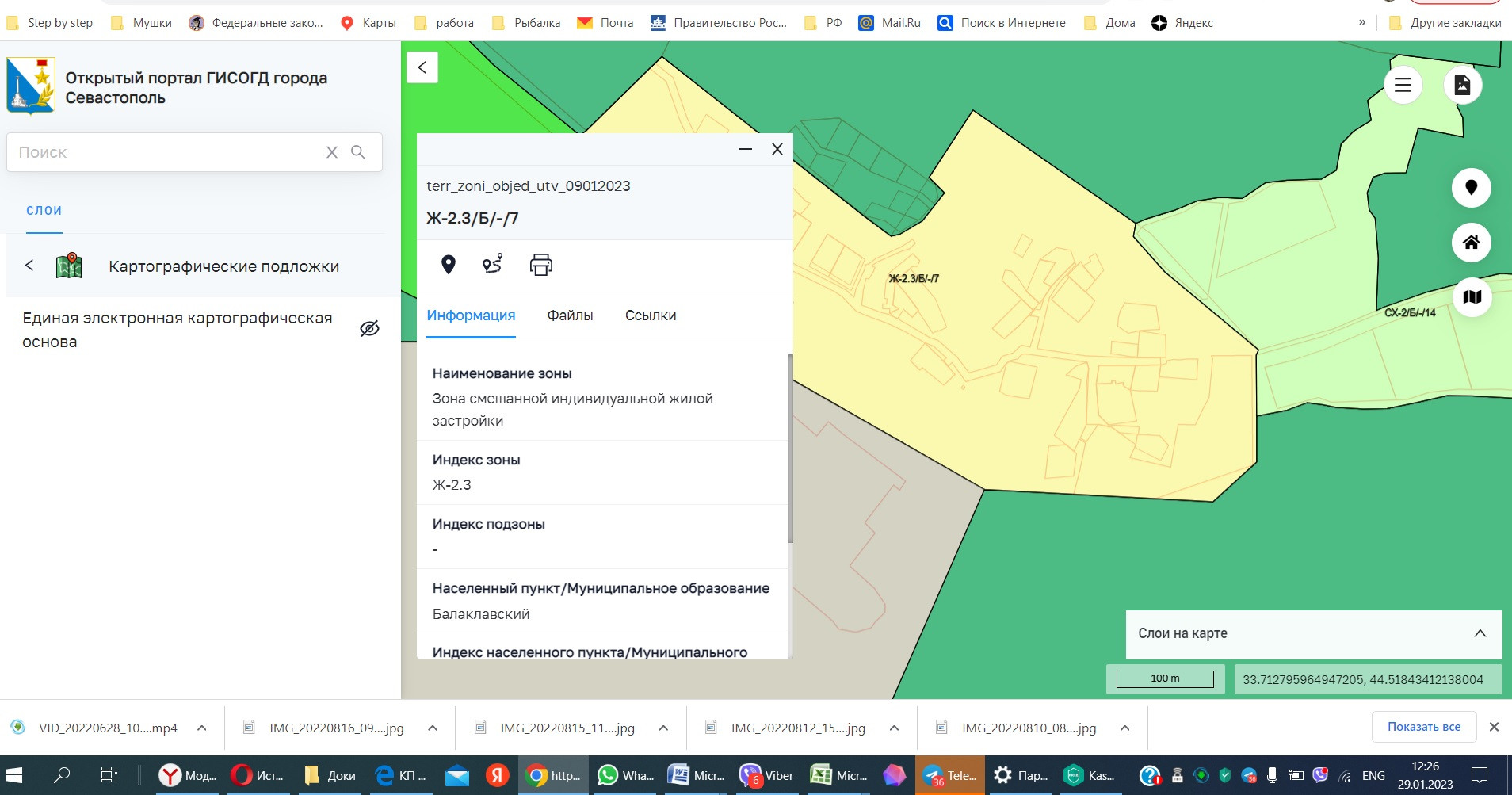Print the zone info using the printer icon
1512x795 pixels.
pos(541,265)
